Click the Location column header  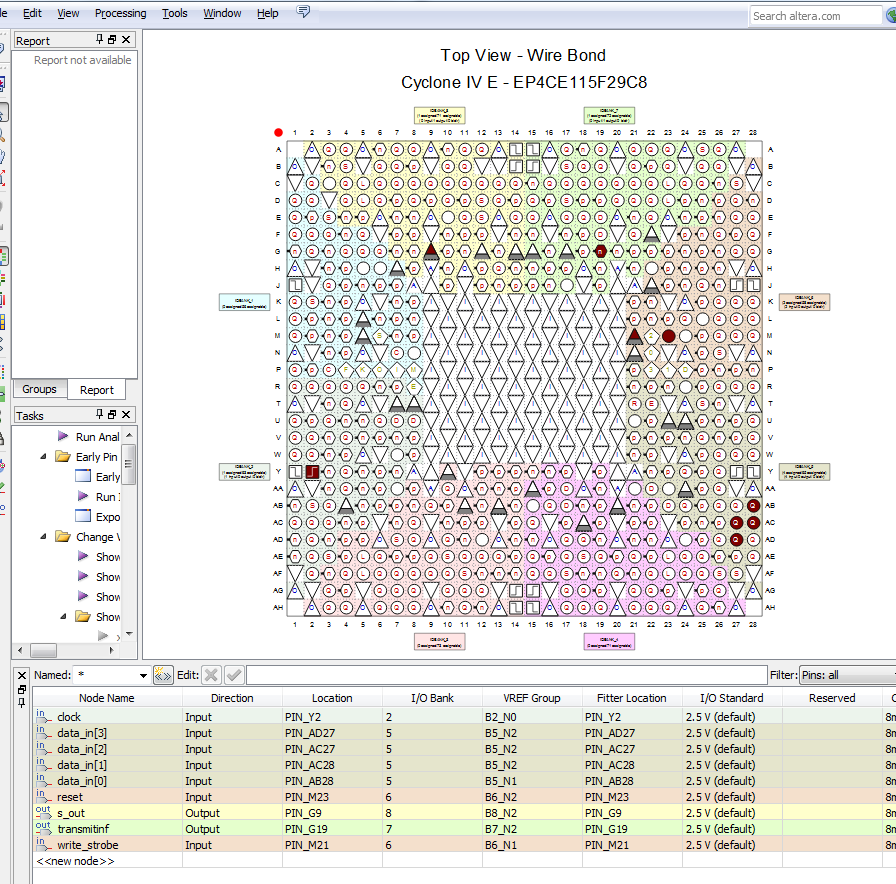(x=332, y=698)
